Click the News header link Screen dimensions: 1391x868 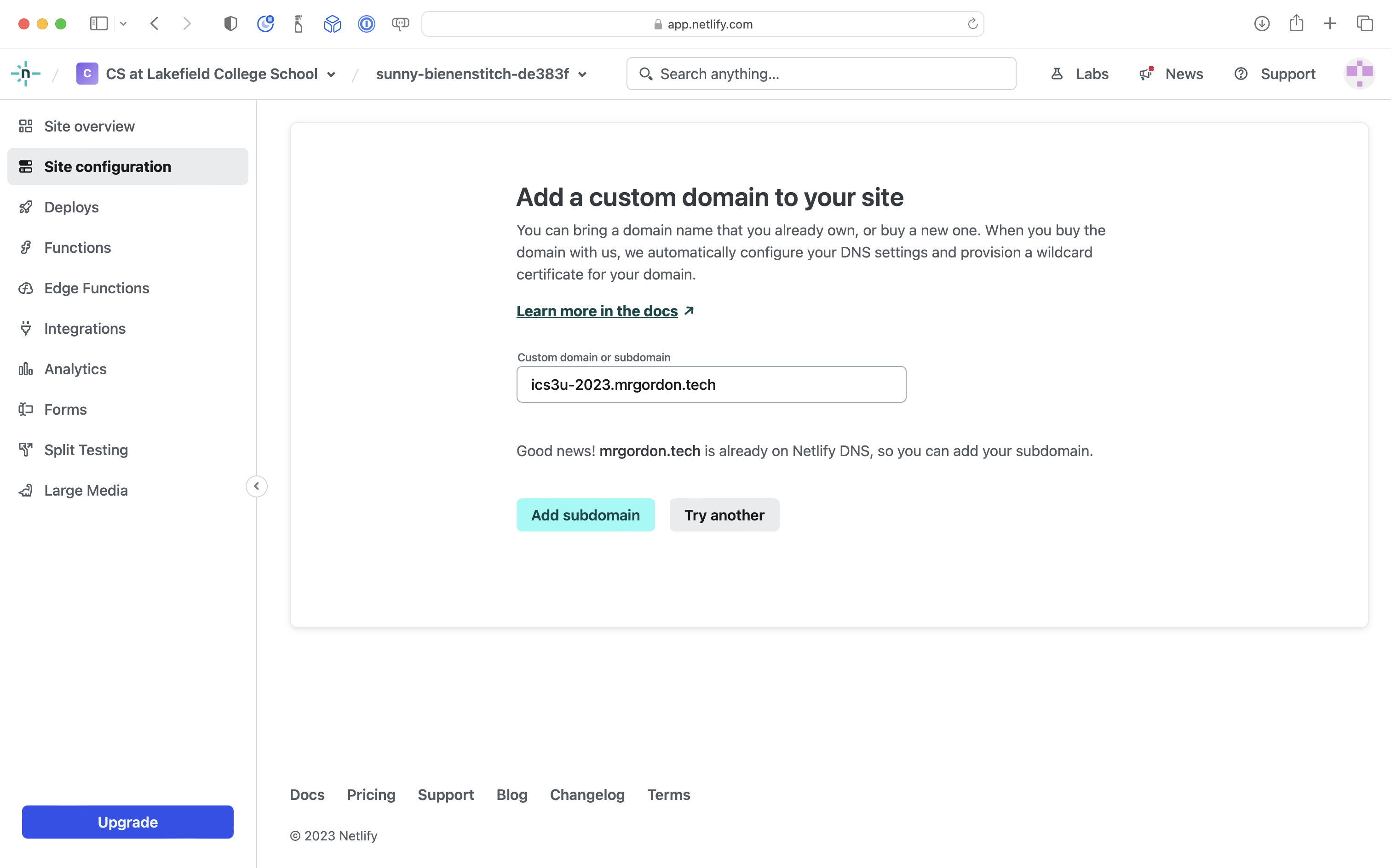point(1171,74)
